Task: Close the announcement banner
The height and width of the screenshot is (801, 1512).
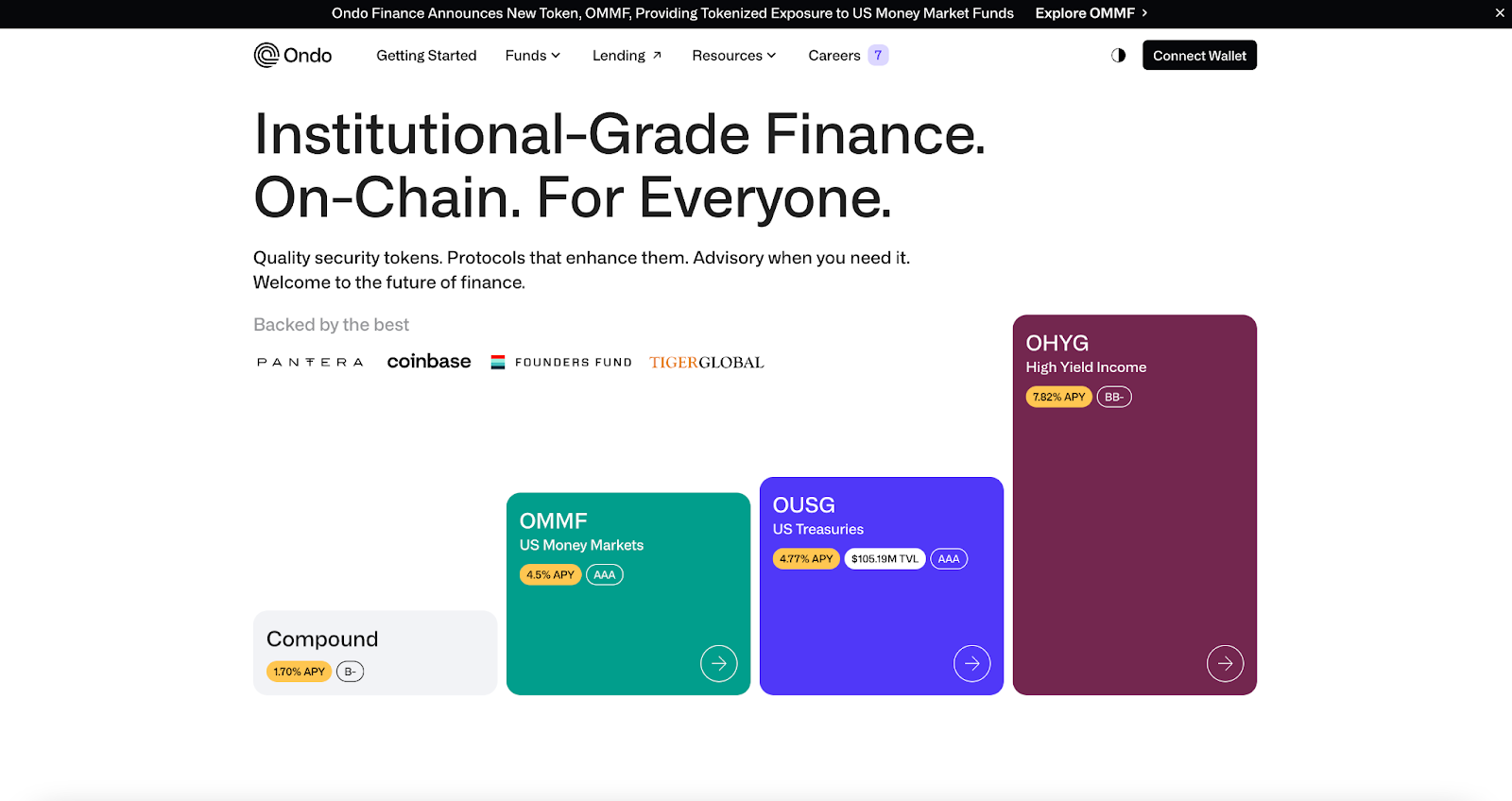Action: pyautogui.click(x=1500, y=13)
